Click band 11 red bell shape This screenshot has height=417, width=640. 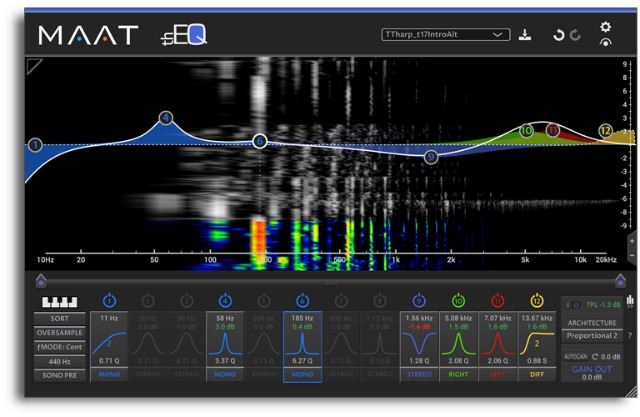pos(498,343)
